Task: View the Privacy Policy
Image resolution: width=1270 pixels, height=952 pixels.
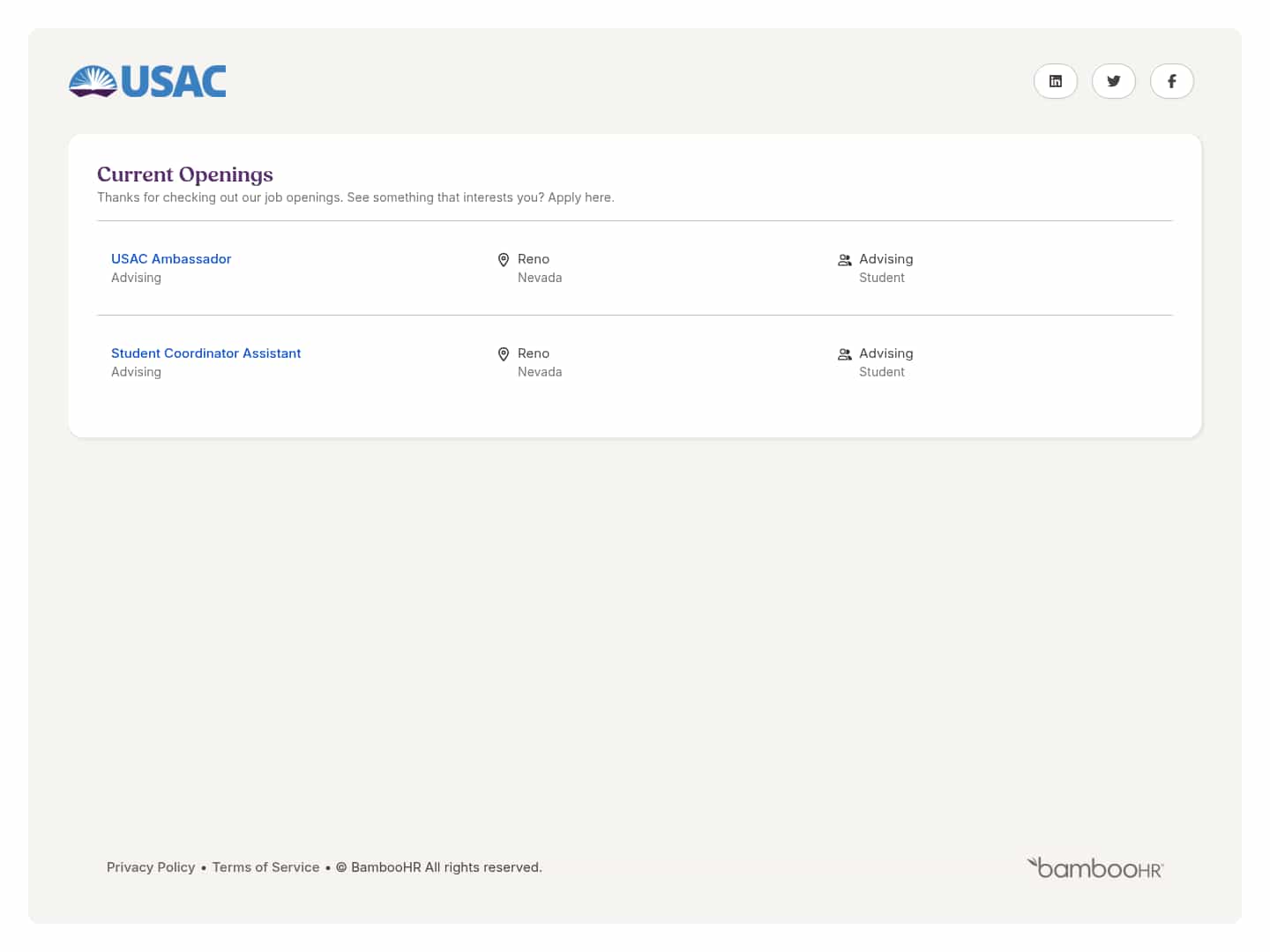Action: point(151,866)
